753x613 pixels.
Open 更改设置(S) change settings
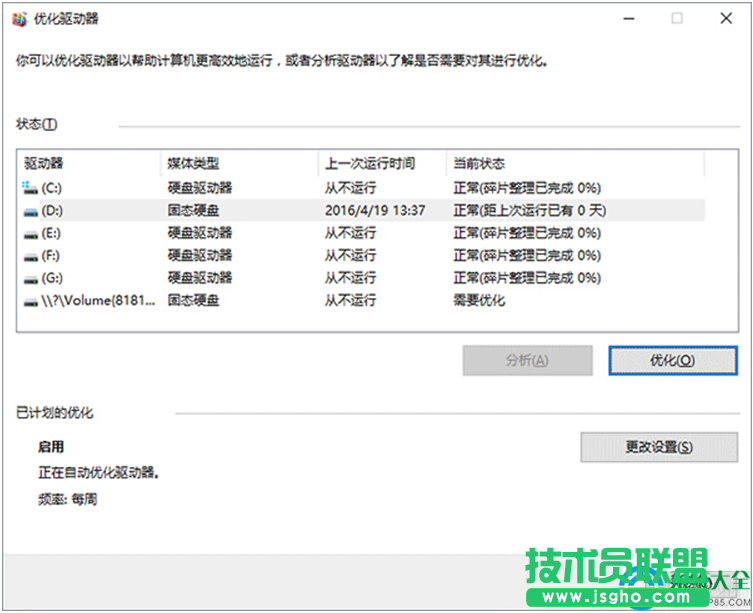(659, 447)
